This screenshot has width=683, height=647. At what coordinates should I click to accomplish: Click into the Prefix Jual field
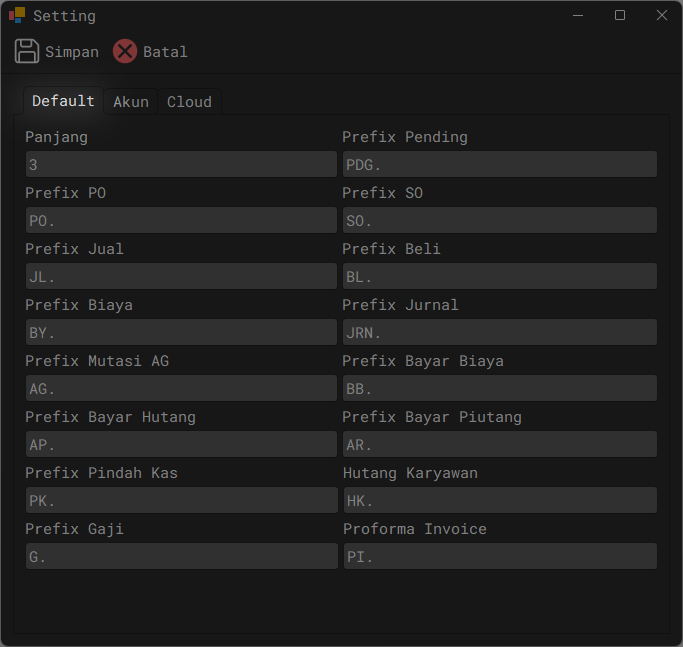pyautogui.click(x=181, y=276)
